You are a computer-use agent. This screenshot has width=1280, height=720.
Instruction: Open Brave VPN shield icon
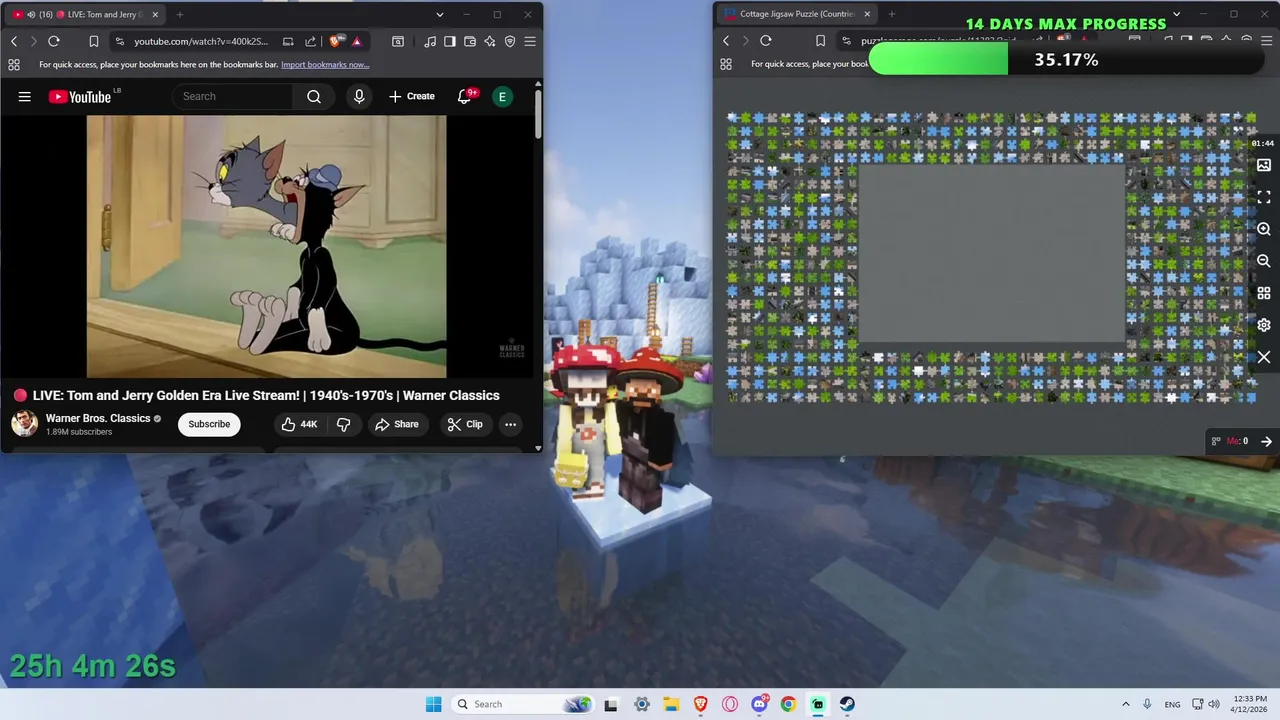[510, 41]
